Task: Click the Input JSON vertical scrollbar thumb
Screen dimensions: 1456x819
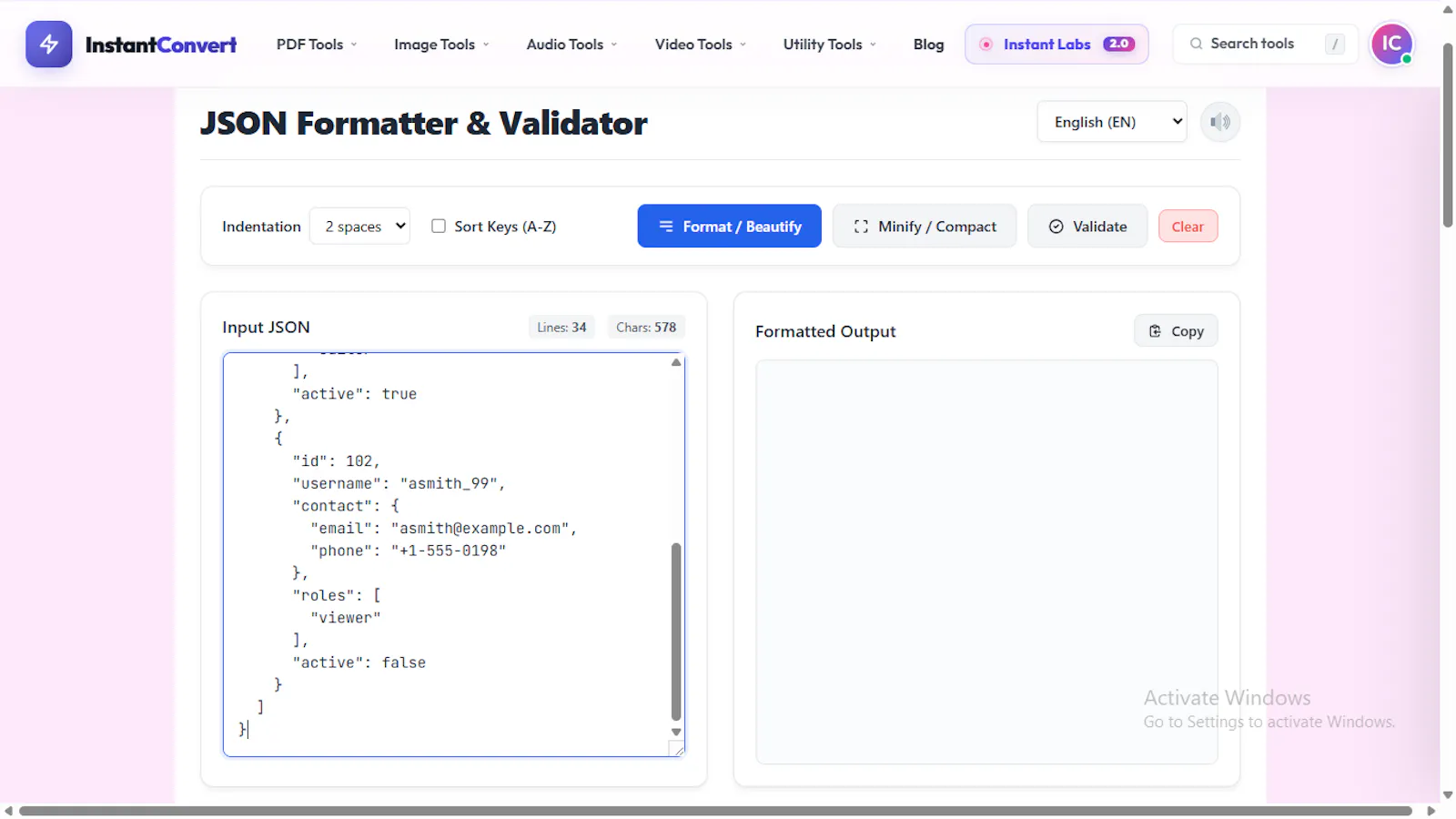Action: pyautogui.click(x=676, y=632)
